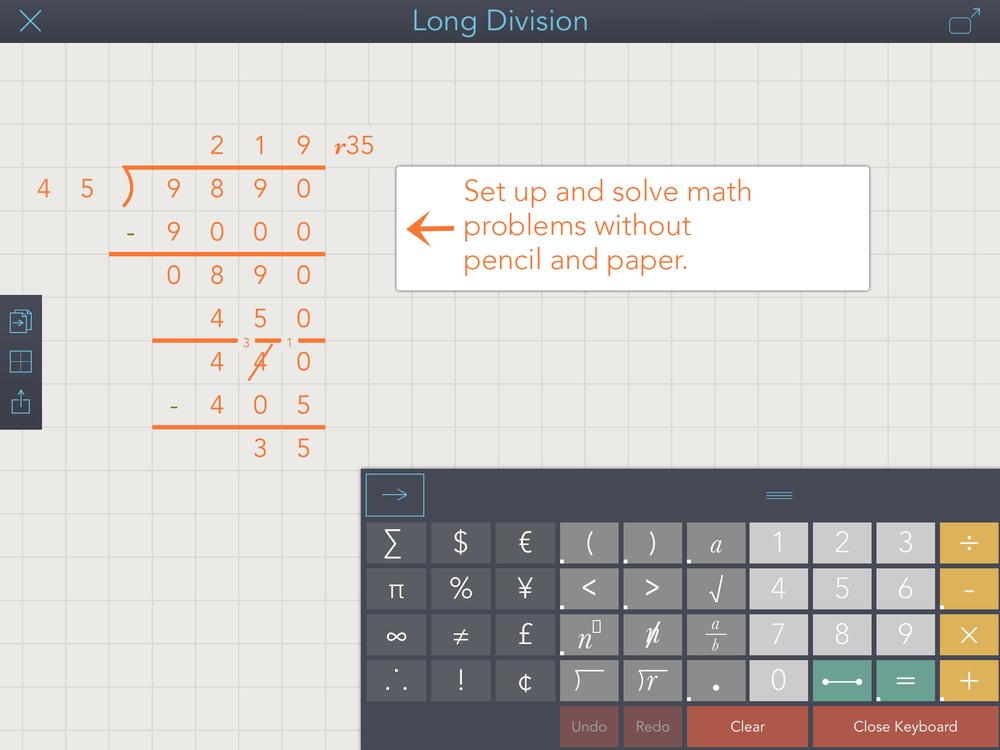Tap the infinity symbol key
Screen dimensions: 1000x750
(396, 635)
